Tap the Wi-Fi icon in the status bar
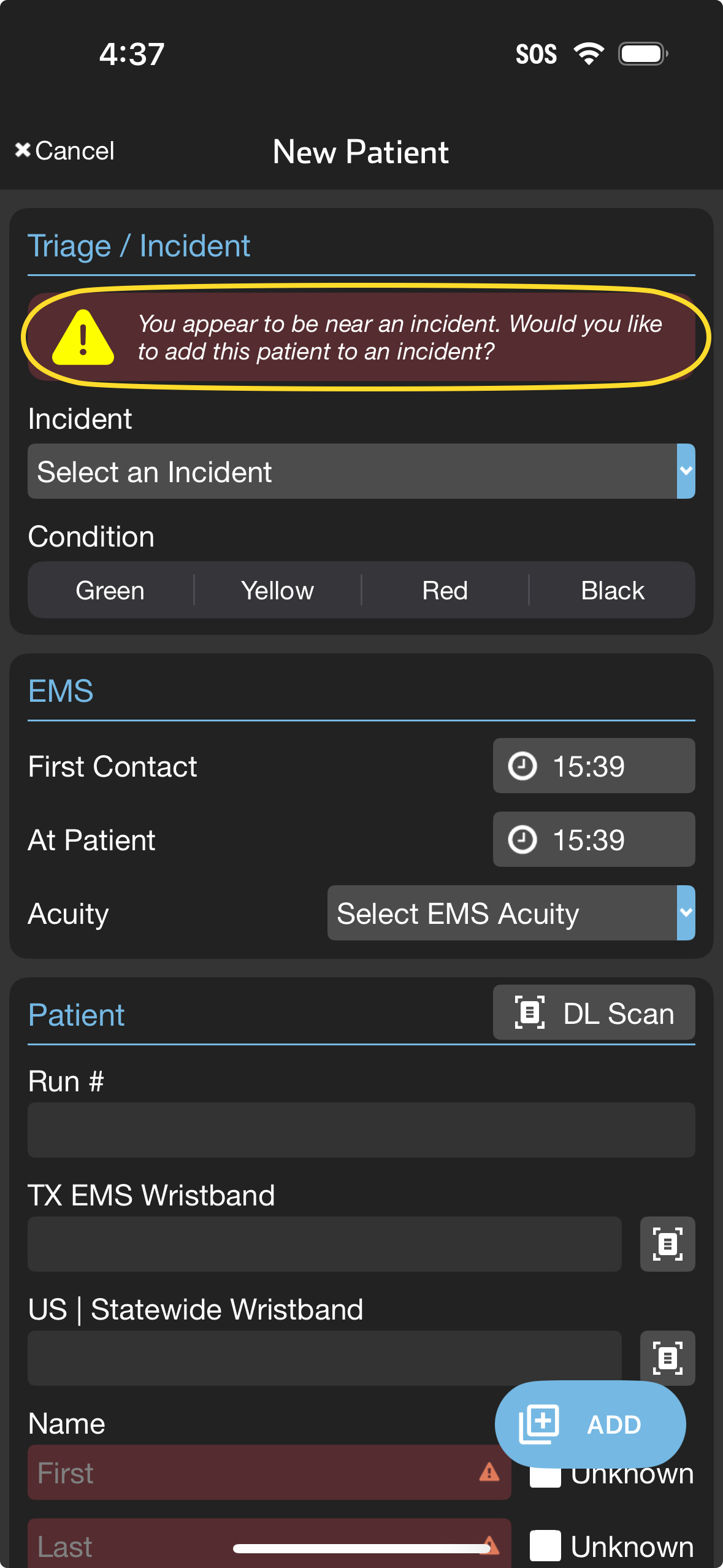 coord(587,54)
